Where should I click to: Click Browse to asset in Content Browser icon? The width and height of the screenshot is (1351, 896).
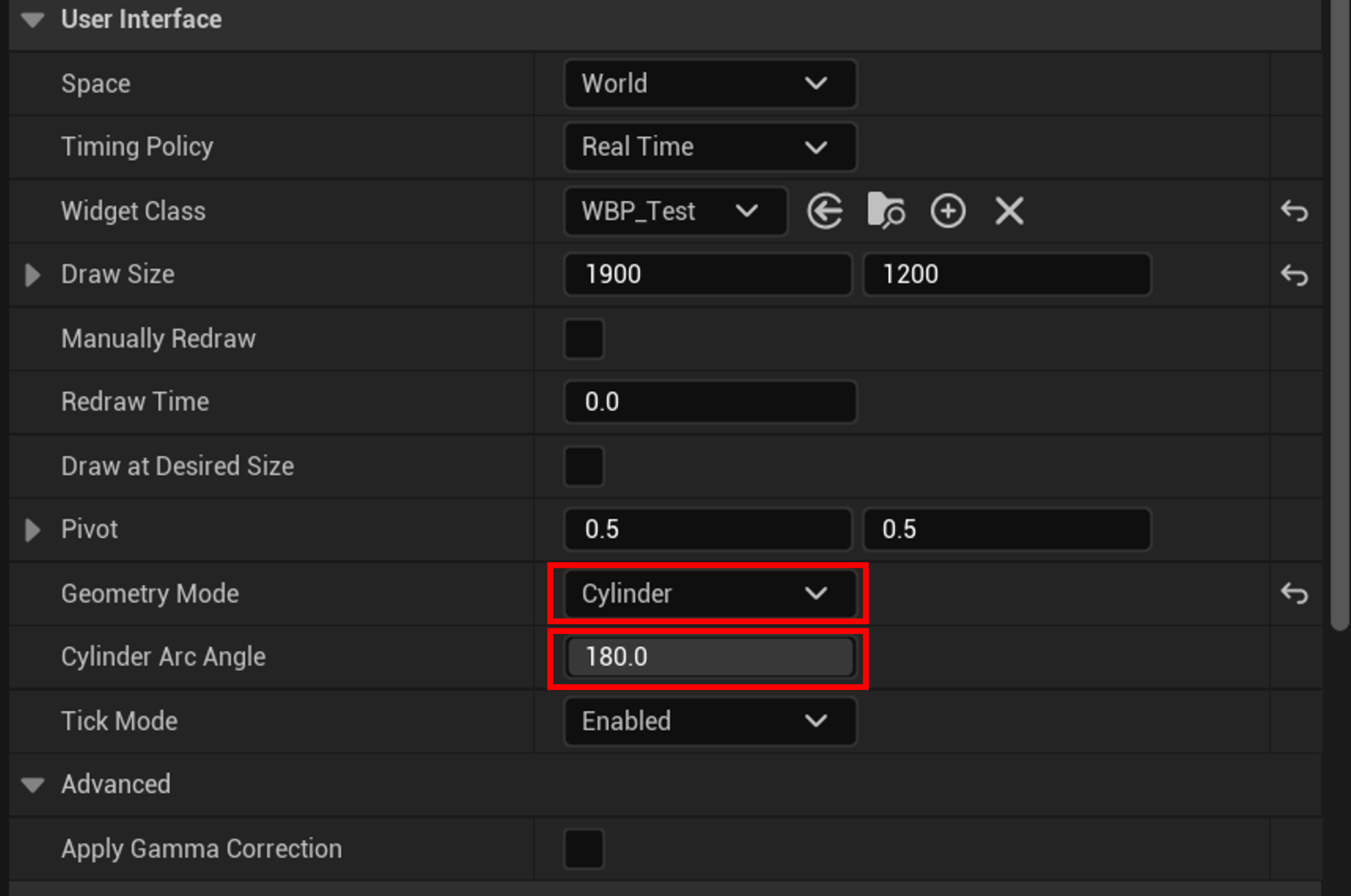tap(886, 211)
